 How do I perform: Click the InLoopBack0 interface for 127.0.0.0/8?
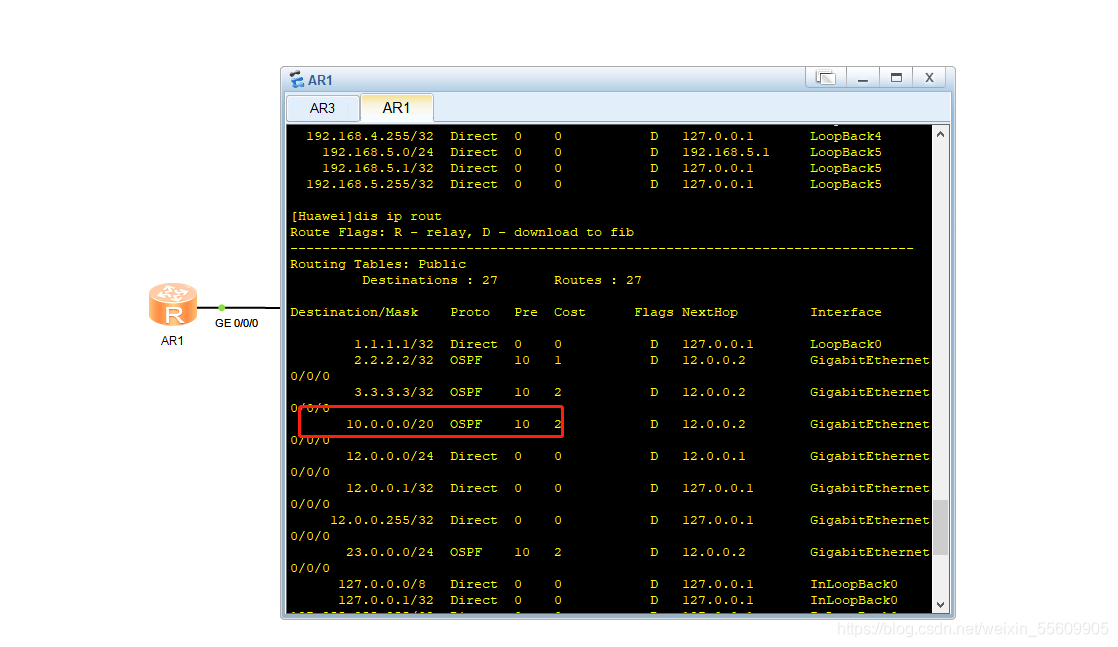click(x=853, y=584)
